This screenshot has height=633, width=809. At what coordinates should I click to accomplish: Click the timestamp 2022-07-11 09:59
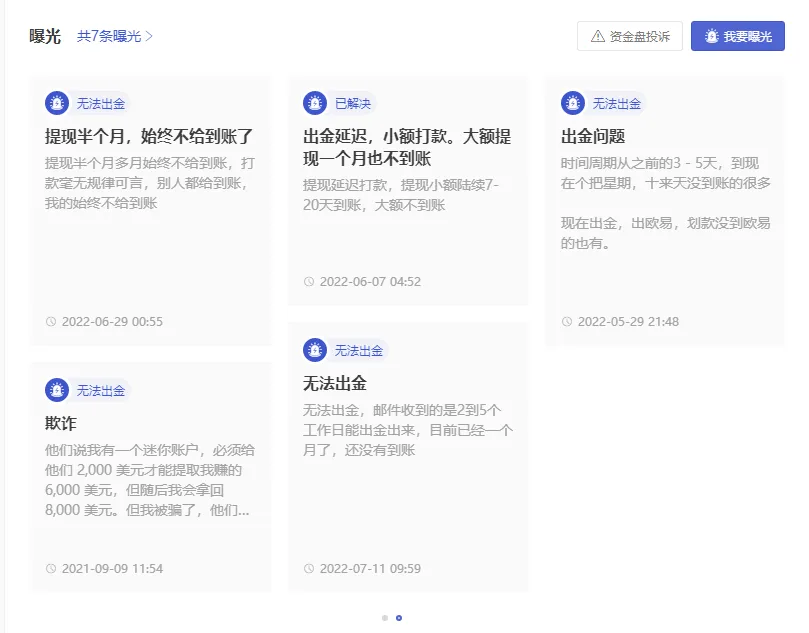point(370,569)
